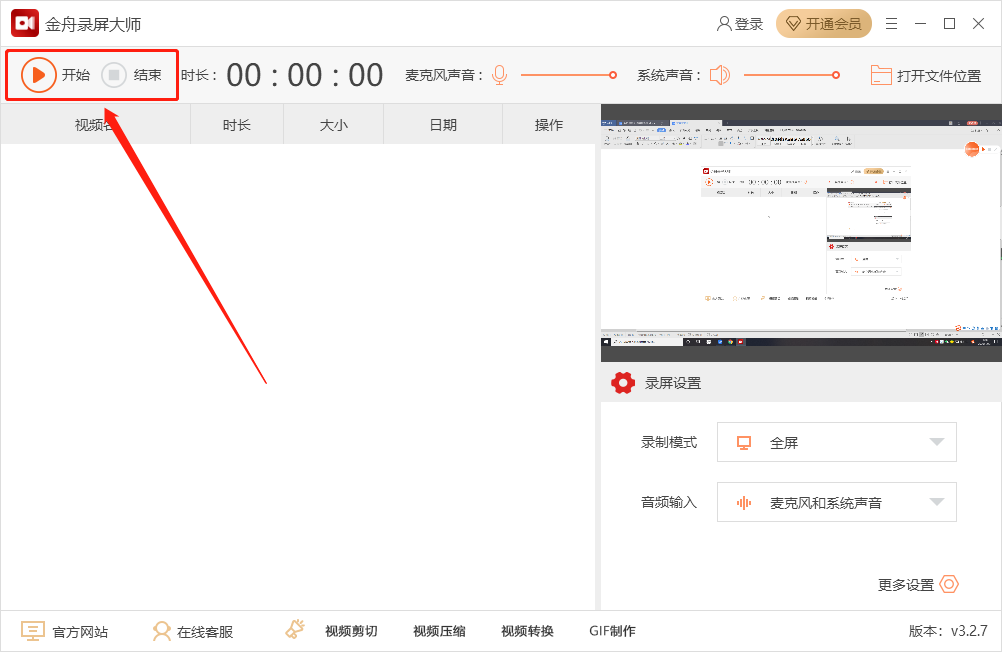Open the hamburger menu in title bar
This screenshot has width=1002, height=652.
pos(891,24)
